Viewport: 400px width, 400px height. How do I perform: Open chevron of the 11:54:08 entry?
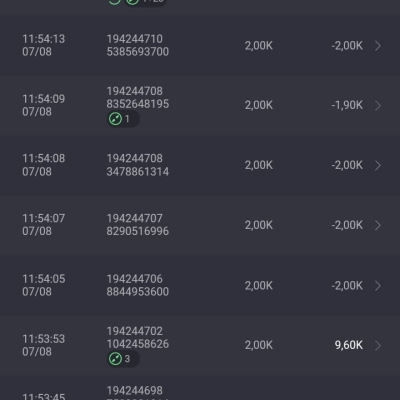tap(378, 165)
